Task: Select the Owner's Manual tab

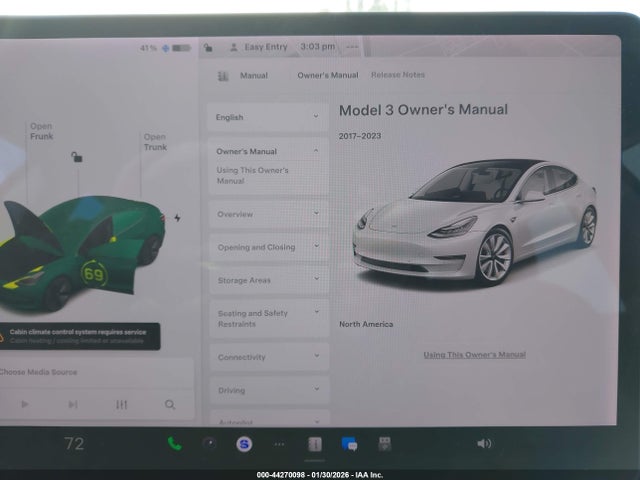Action: point(327,75)
